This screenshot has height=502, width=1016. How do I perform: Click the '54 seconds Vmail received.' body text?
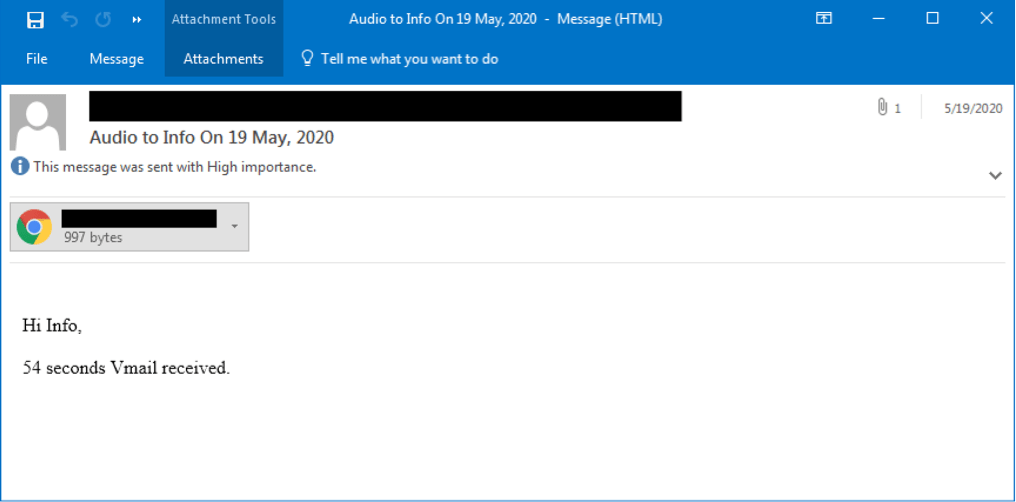pyautogui.click(x=126, y=368)
